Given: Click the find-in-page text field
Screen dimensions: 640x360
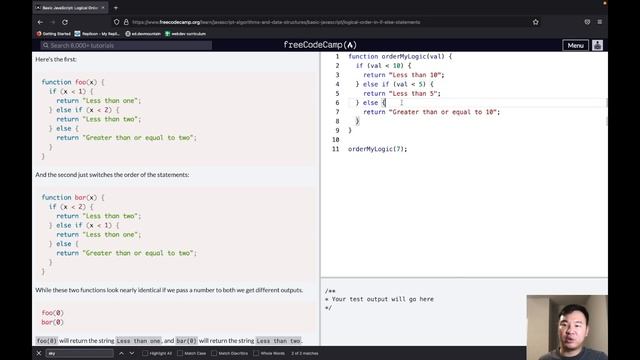Looking at the screenshot, I should point(80,353).
